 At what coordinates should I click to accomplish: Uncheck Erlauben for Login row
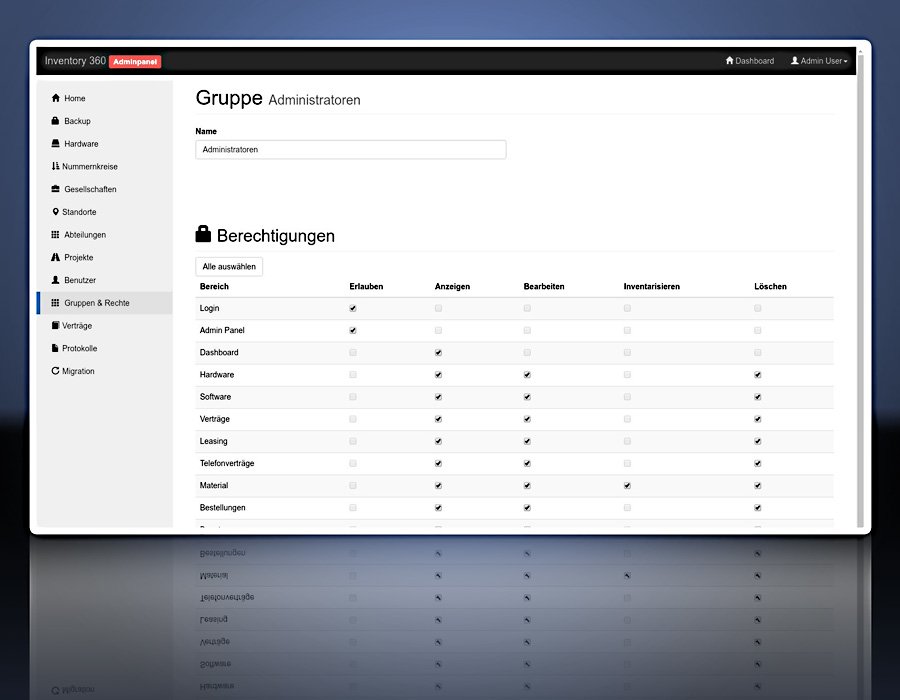pyautogui.click(x=353, y=308)
